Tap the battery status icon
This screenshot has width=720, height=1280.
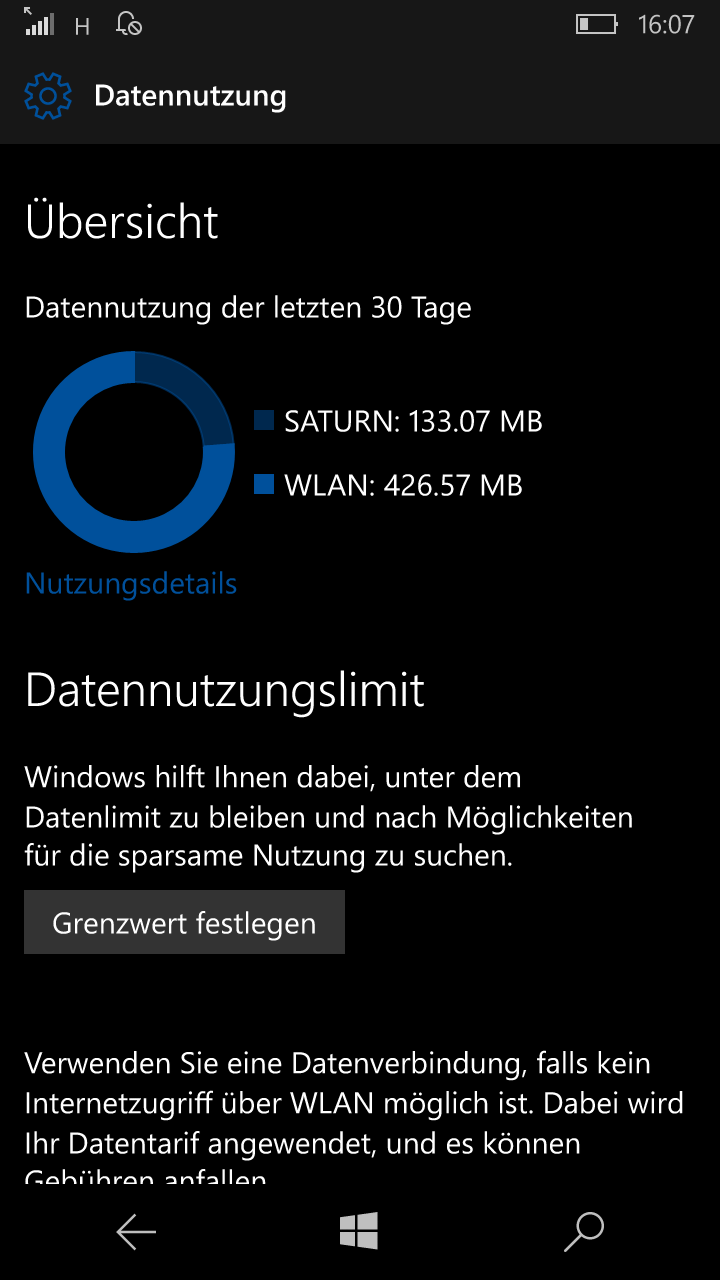click(597, 24)
